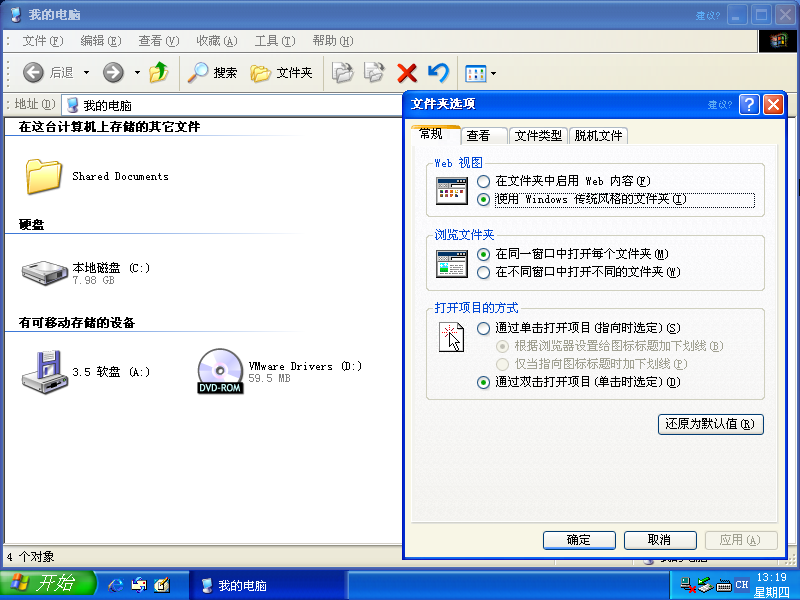Cancel the dialog with 取消

point(660,540)
